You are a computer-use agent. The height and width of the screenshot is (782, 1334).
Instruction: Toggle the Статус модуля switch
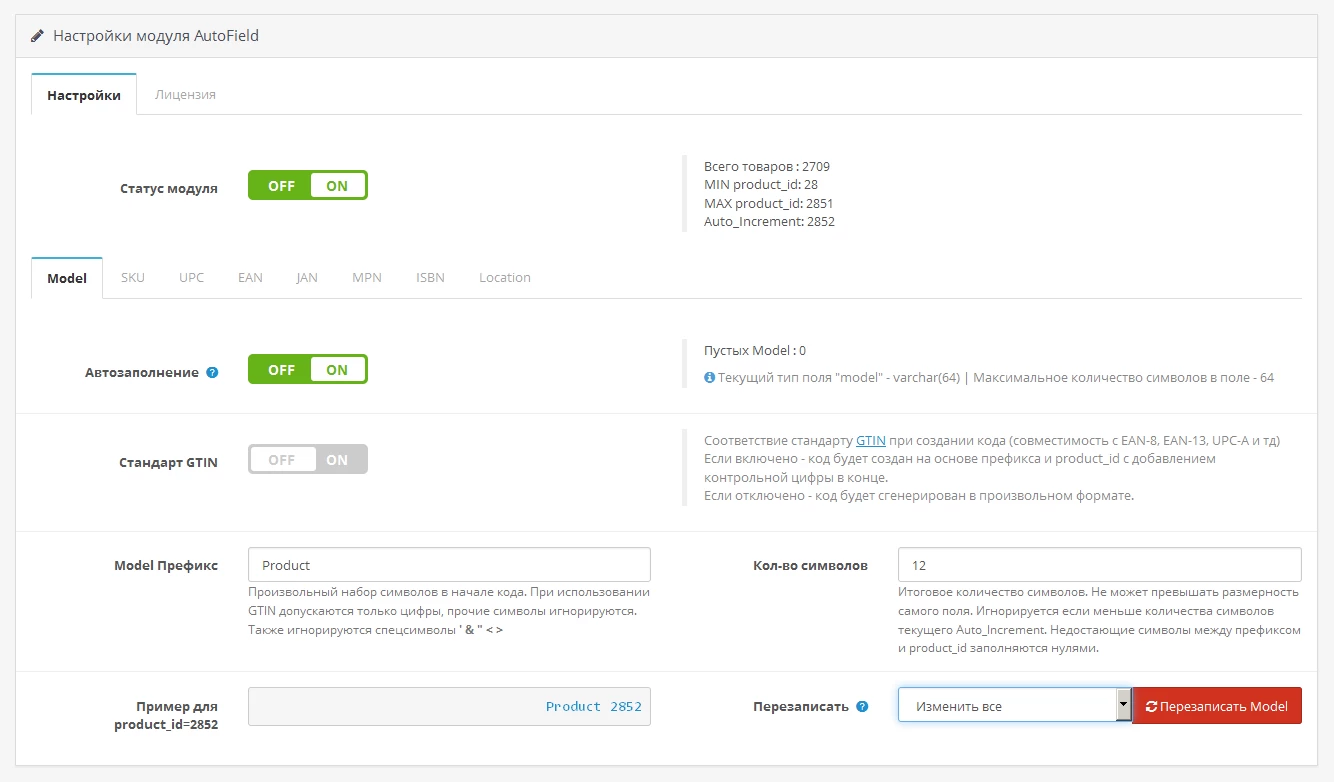tap(308, 185)
